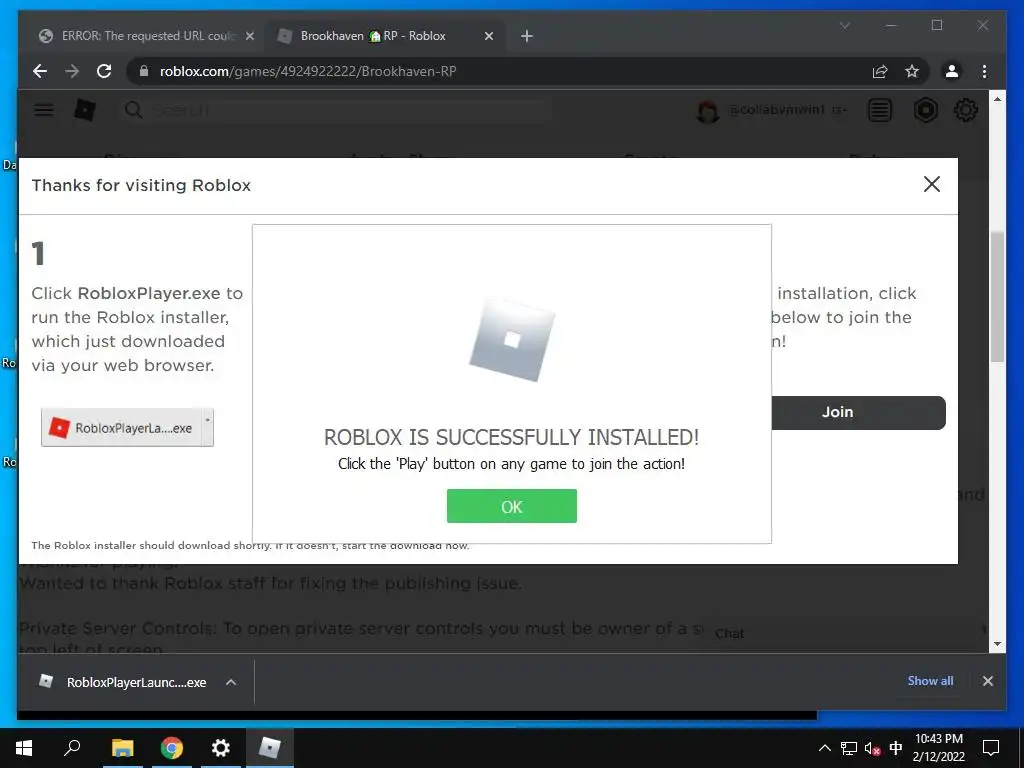This screenshot has height=768, width=1024.
Task: Open the Roblox hamburger menu
Action: (x=44, y=110)
